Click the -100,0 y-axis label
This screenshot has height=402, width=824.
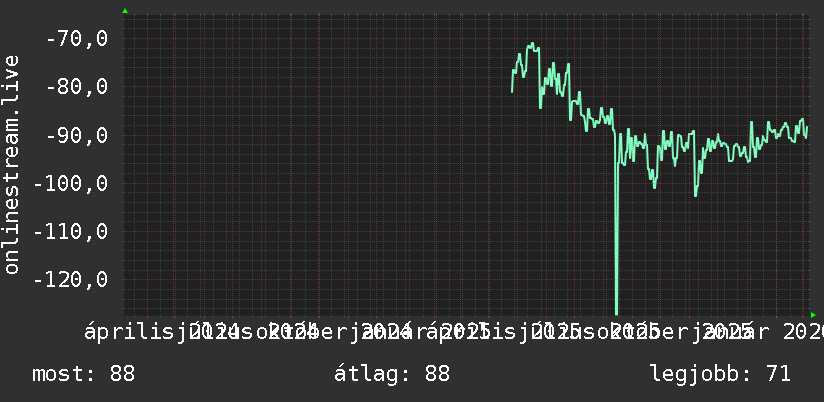coord(71,184)
